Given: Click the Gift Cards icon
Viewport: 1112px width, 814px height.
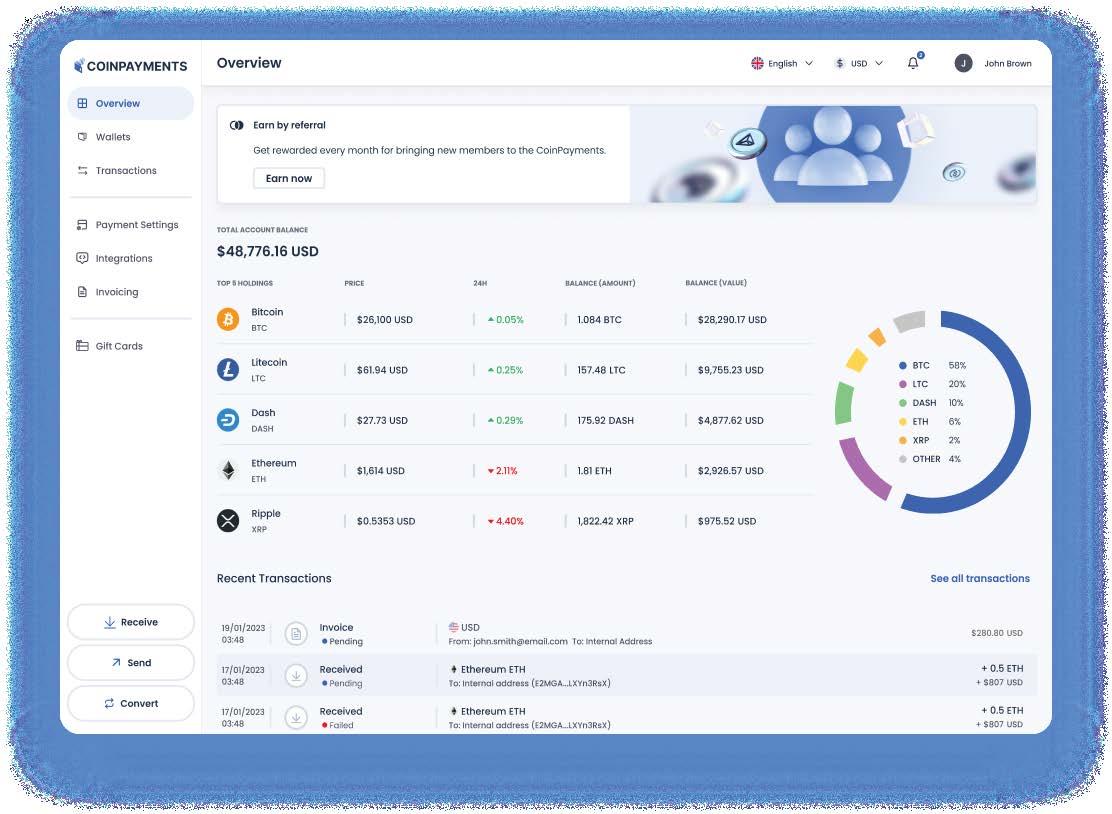Looking at the screenshot, I should pyautogui.click(x=82, y=346).
